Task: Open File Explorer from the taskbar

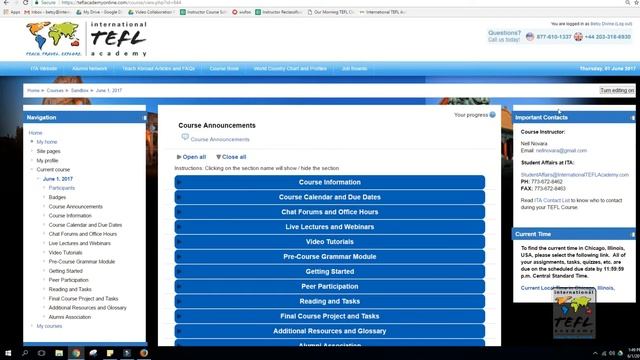Action: pos(59,353)
